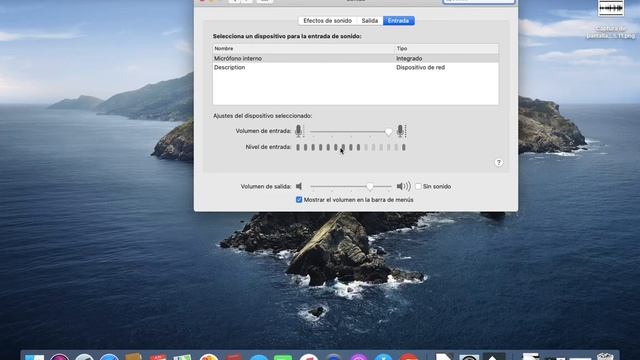Image resolution: width=640 pixels, height=360 pixels.
Task: Click the Volumen de salida slider knob
Action: tap(370, 187)
